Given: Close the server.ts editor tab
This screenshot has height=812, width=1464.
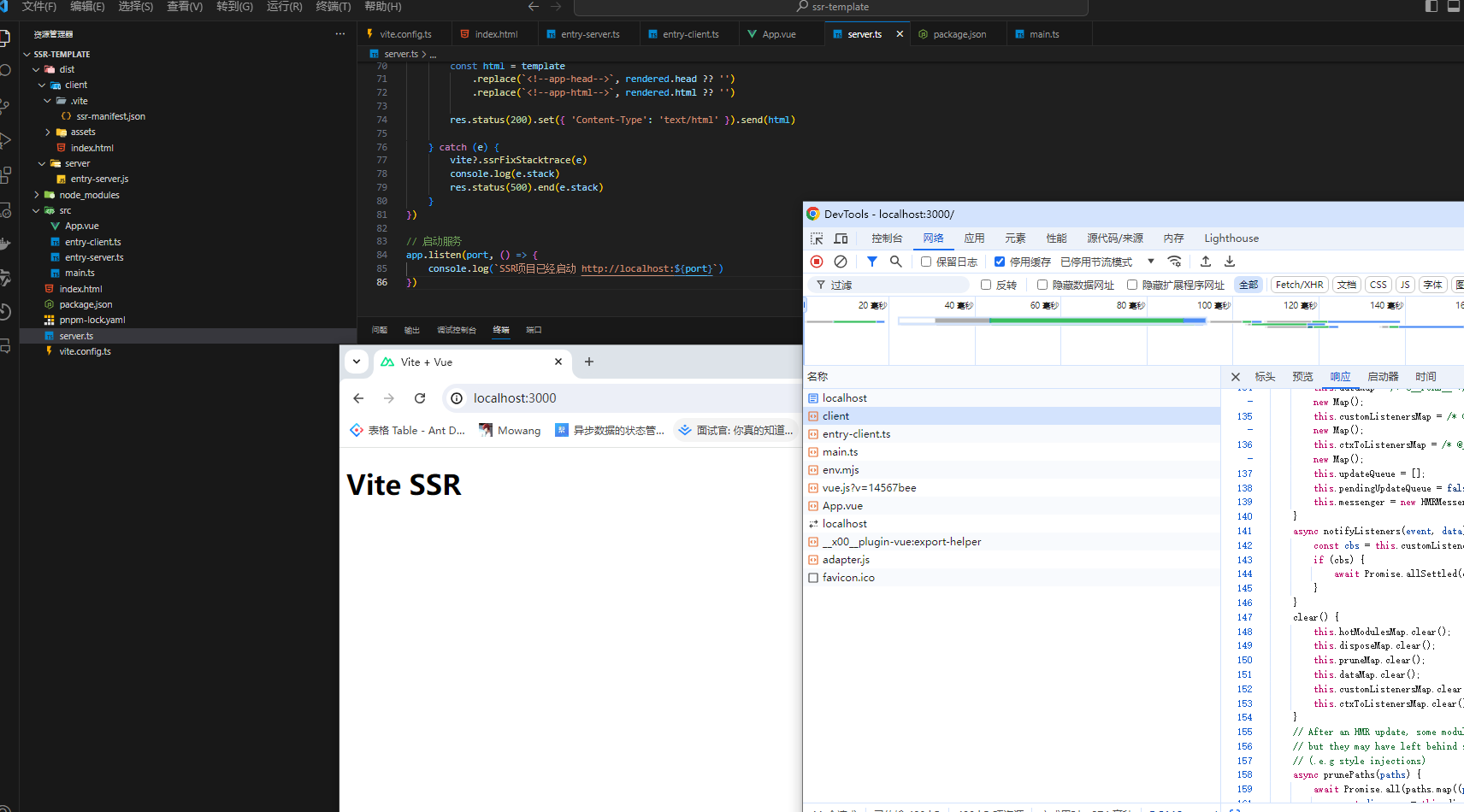Looking at the screenshot, I should pos(900,34).
